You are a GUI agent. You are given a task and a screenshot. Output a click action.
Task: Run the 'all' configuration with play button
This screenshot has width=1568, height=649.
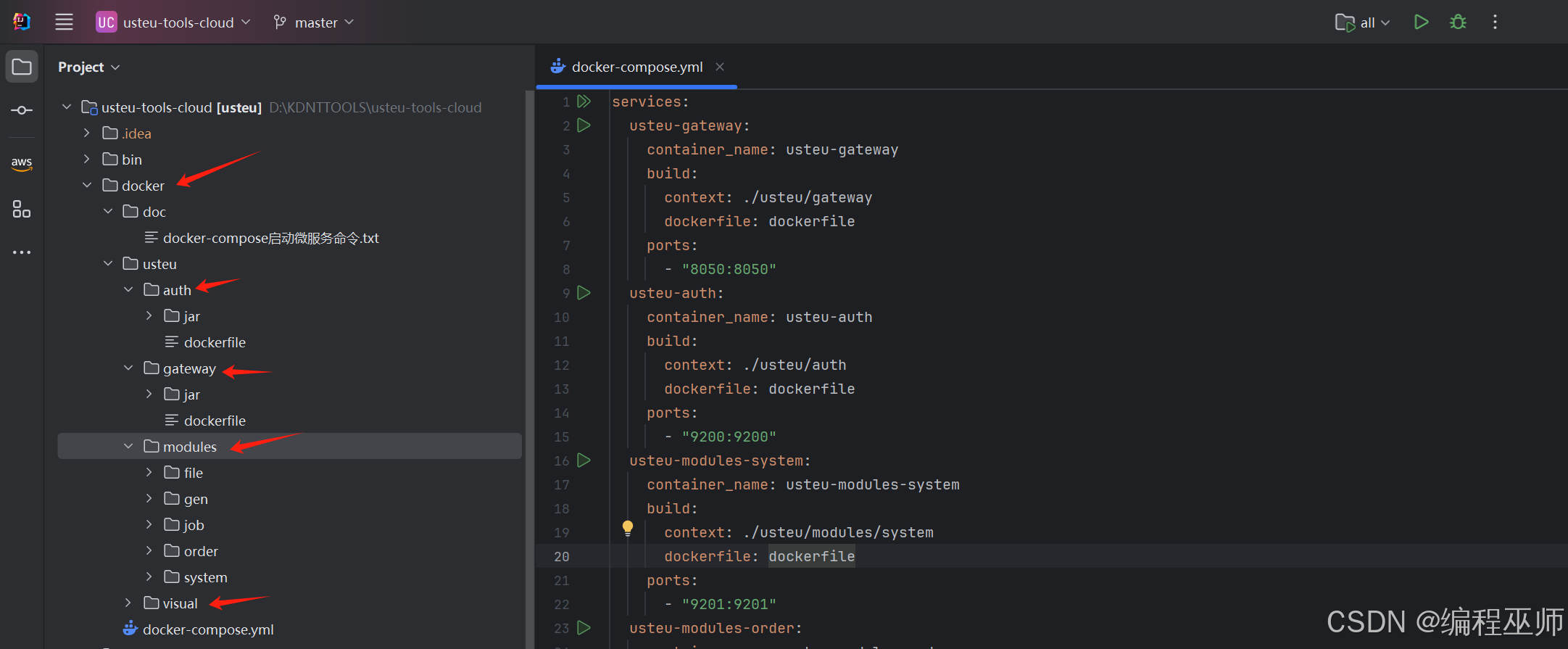coord(1421,22)
